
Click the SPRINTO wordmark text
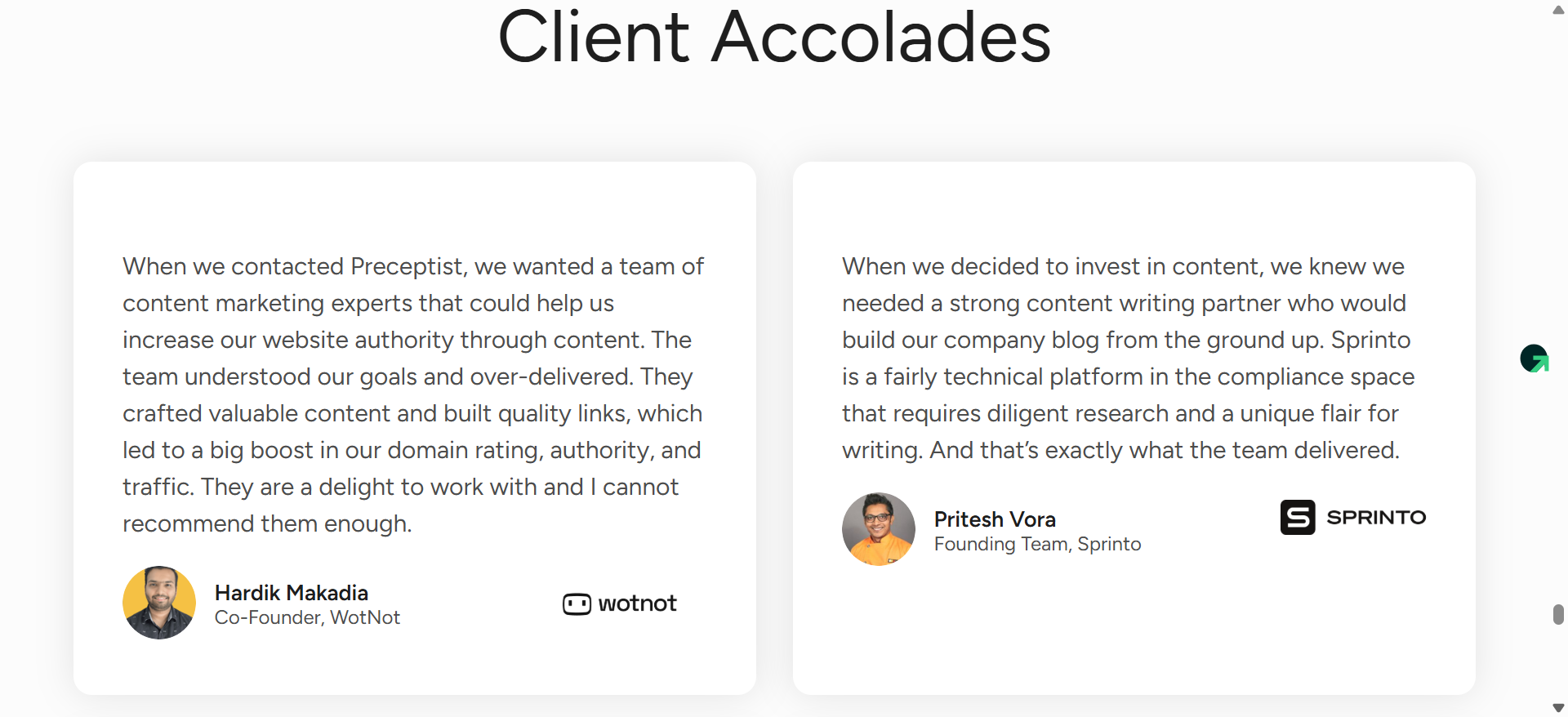tap(1376, 517)
